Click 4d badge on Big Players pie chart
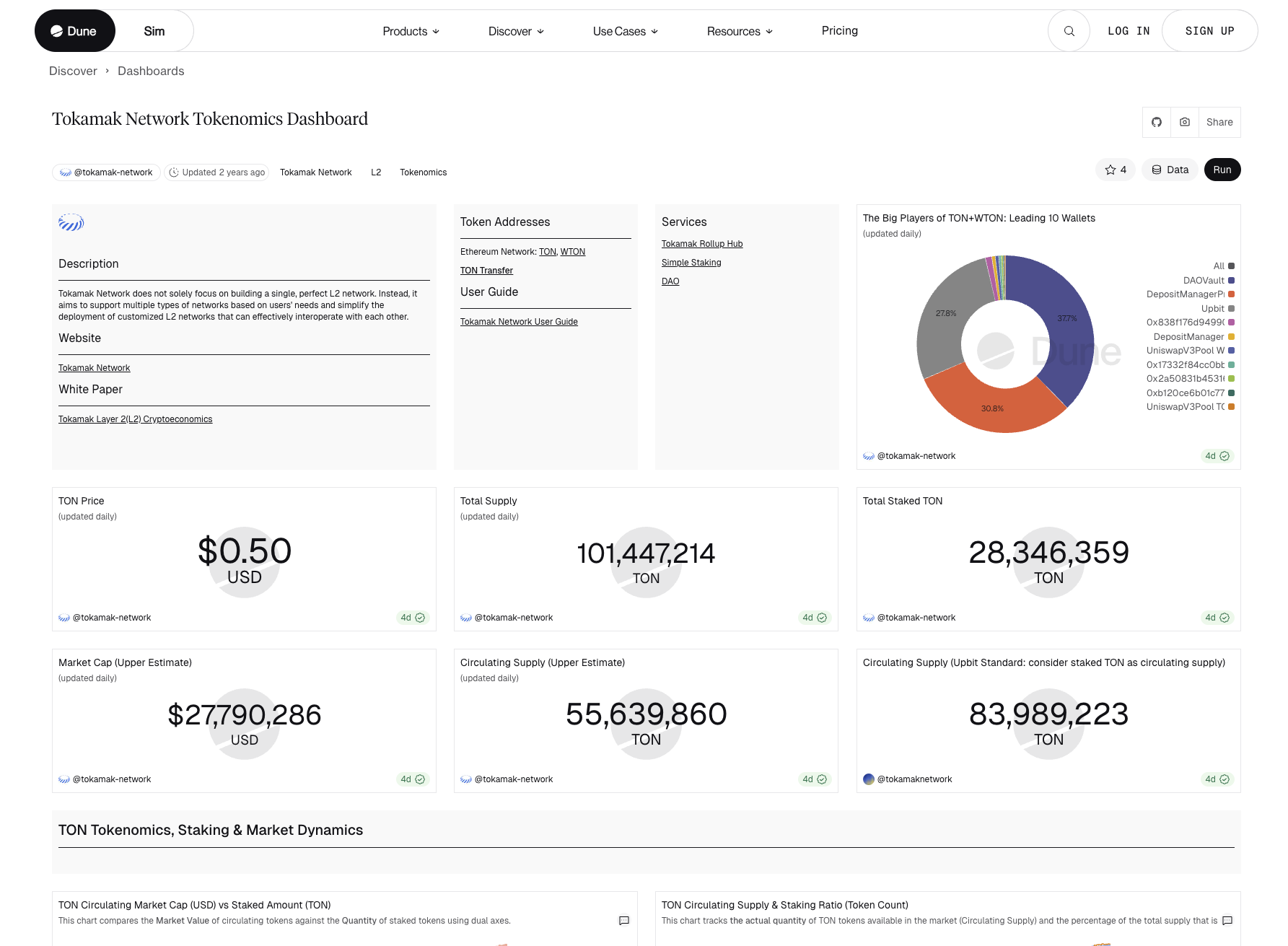1288x946 pixels. pyautogui.click(x=1217, y=456)
